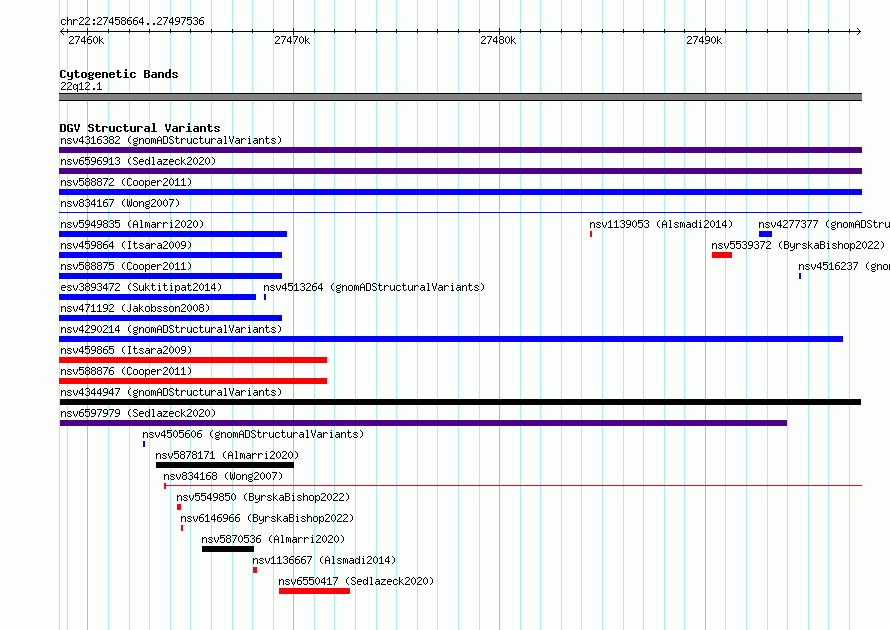Open nsv6550417 (Sedlazeck2020) label

[x=356, y=581]
